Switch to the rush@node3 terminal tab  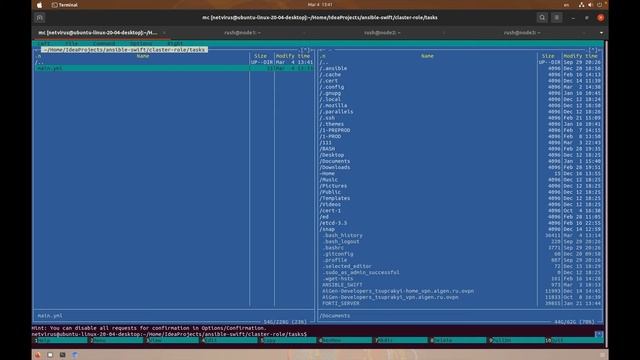tap(522, 33)
